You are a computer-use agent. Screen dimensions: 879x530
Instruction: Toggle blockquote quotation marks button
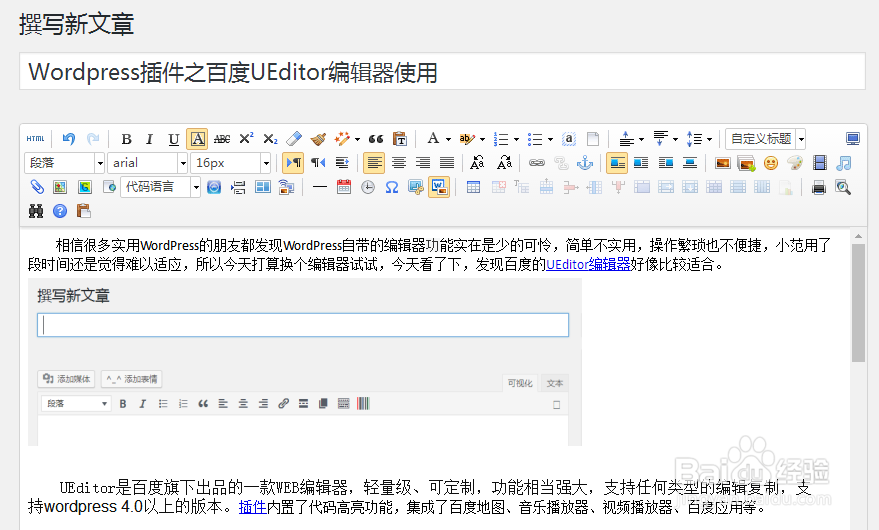376,139
